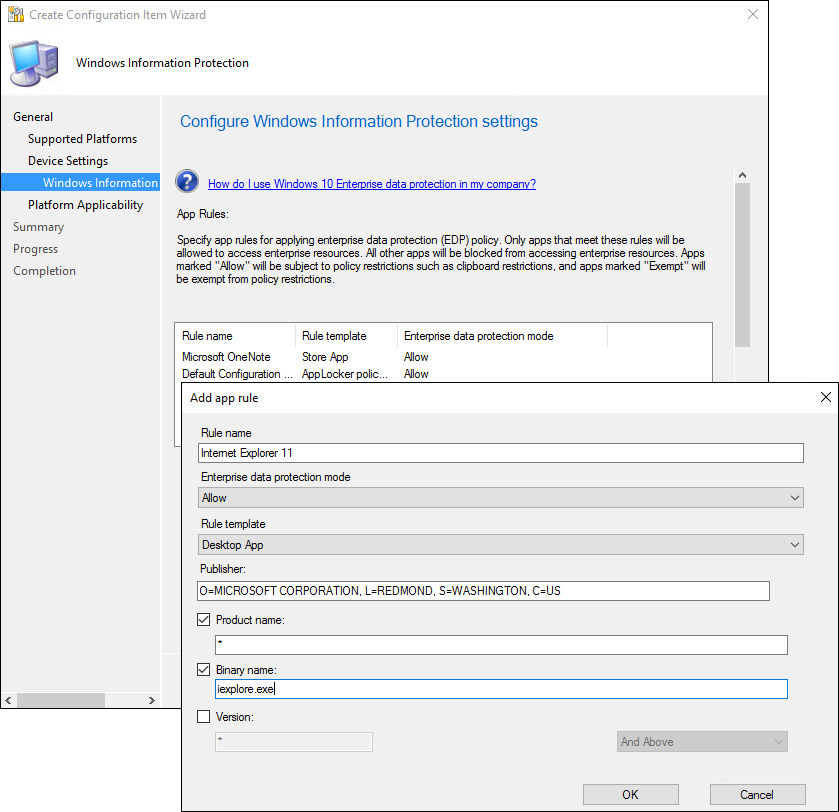Uncheck the Binary name checkbox

(x=204, y=669)
